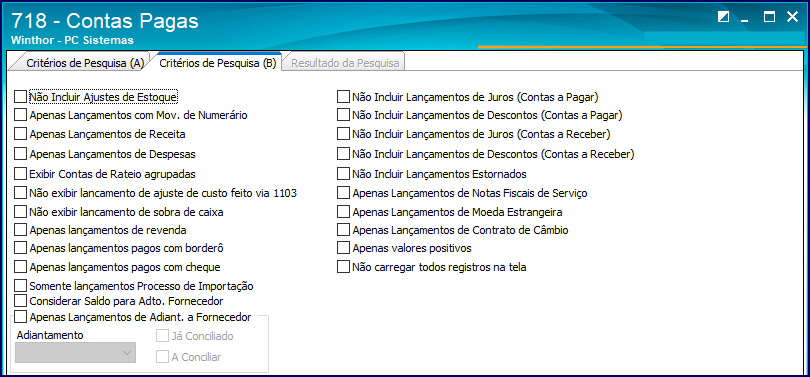Tick Apenas lançamentos pagos com cheque
The image size is (810, 377).
20,267
